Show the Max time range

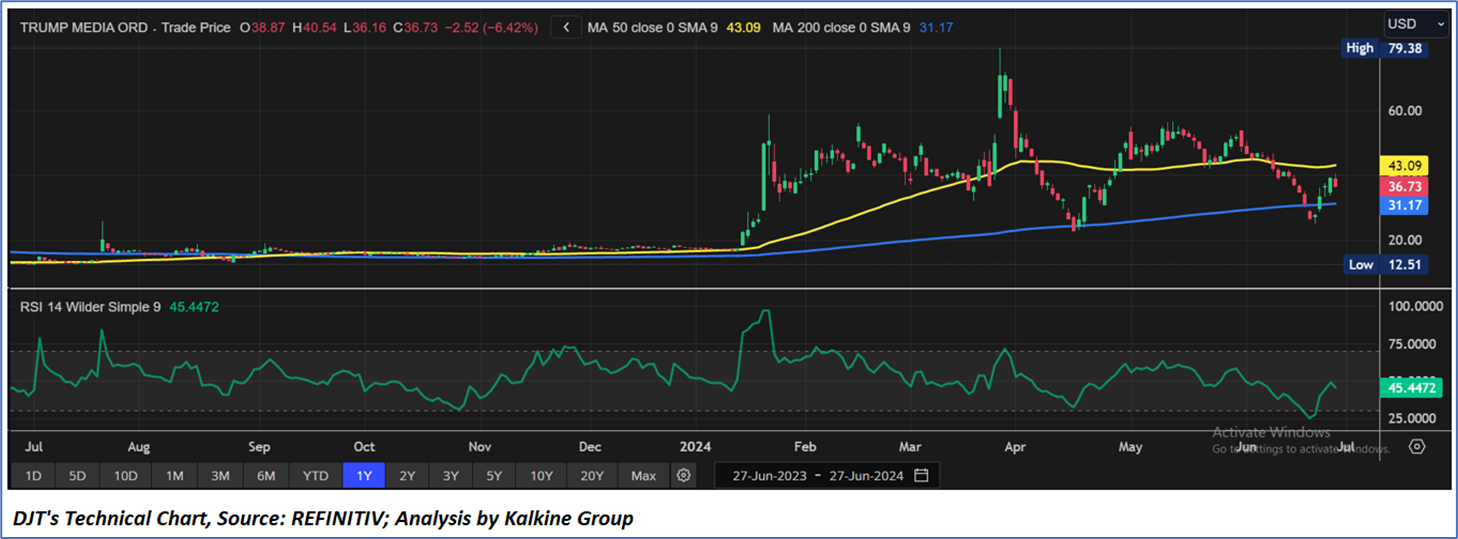644,475
